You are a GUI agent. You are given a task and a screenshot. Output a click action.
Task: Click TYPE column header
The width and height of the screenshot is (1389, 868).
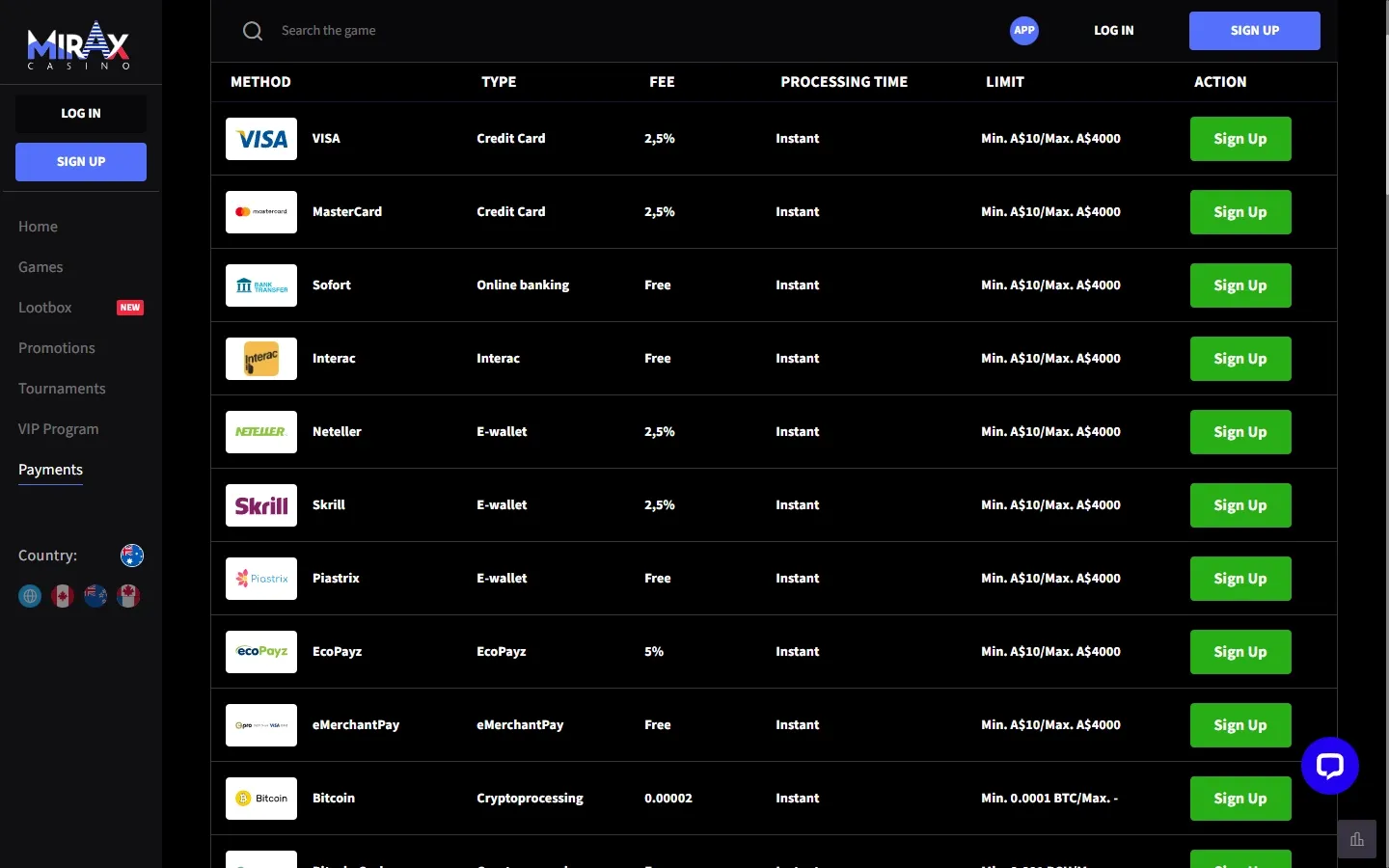[499, 82]
